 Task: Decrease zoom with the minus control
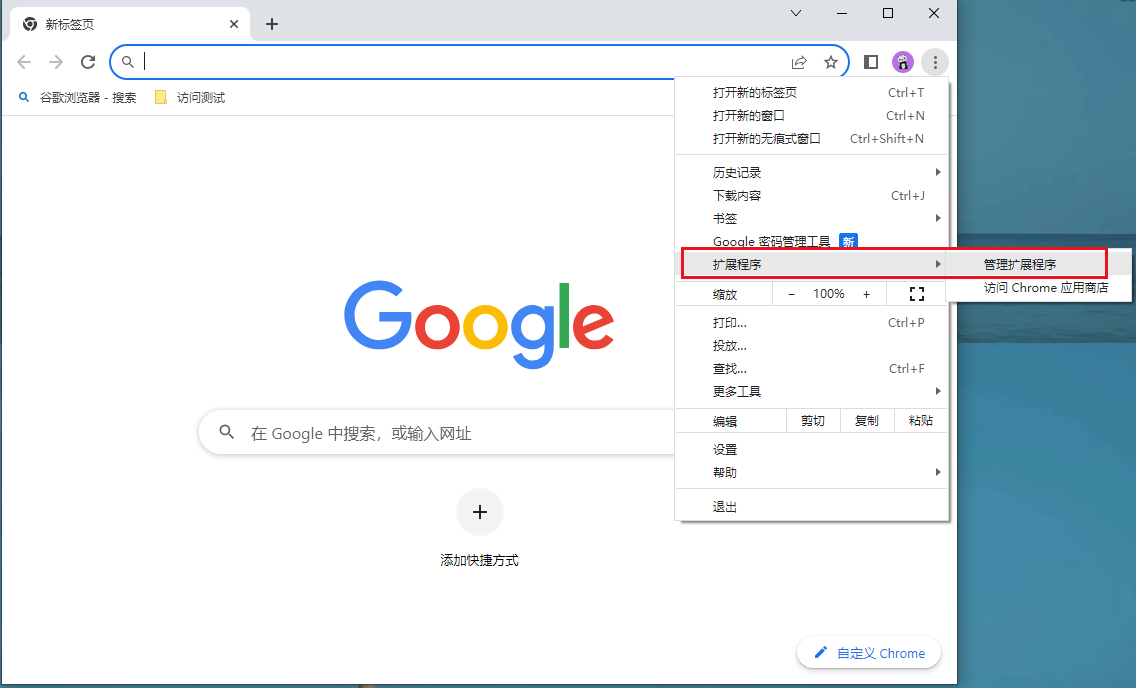click(x=791, y=293)
